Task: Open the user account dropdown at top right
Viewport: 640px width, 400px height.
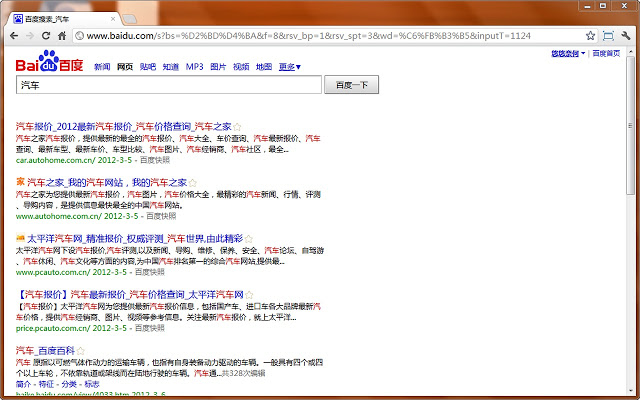Action: [568, 53]
